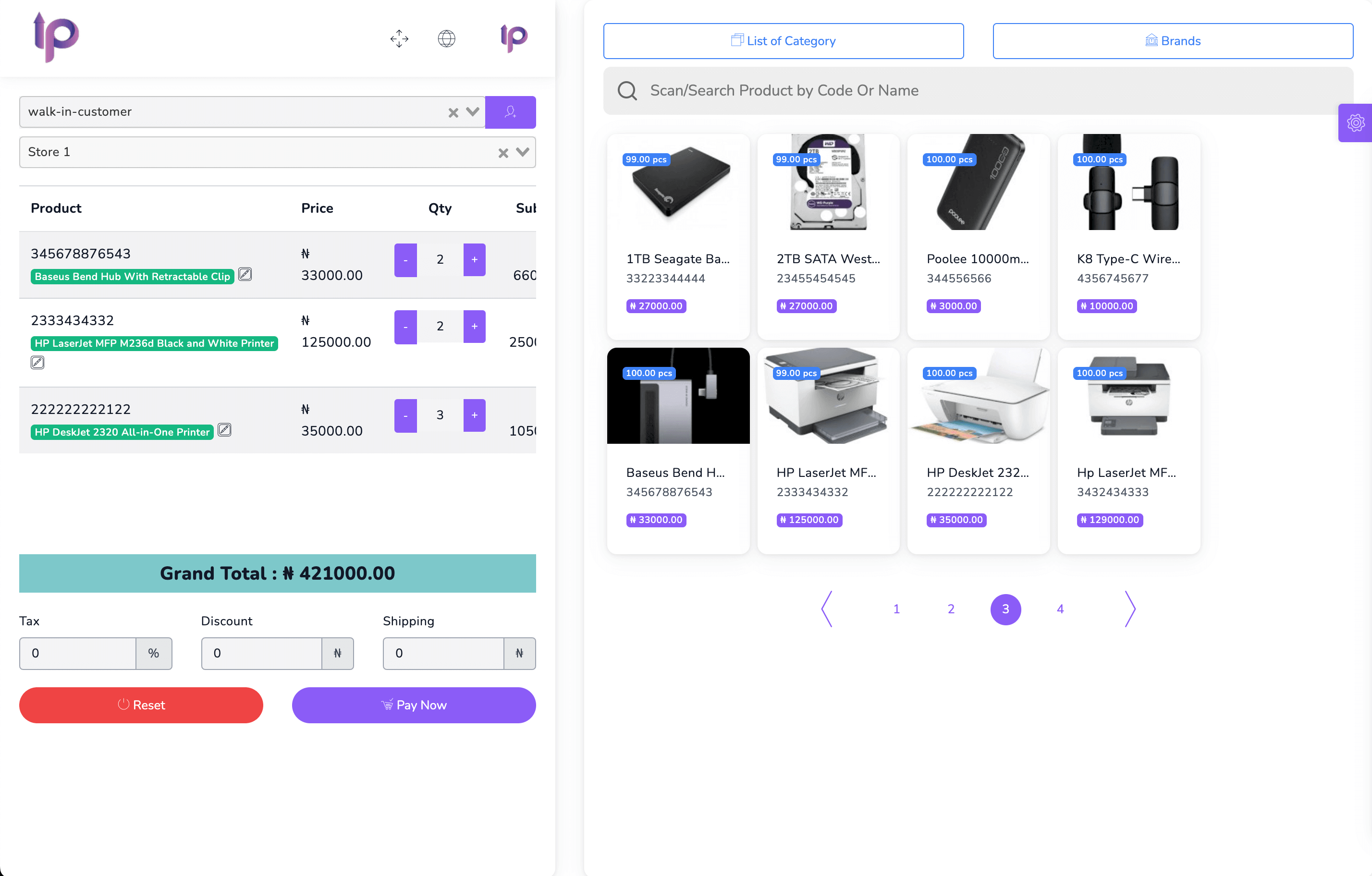The height and width of the screenshot is (876, 1372).
Task: Open the language globe icon
Action: tap(446, 38)
